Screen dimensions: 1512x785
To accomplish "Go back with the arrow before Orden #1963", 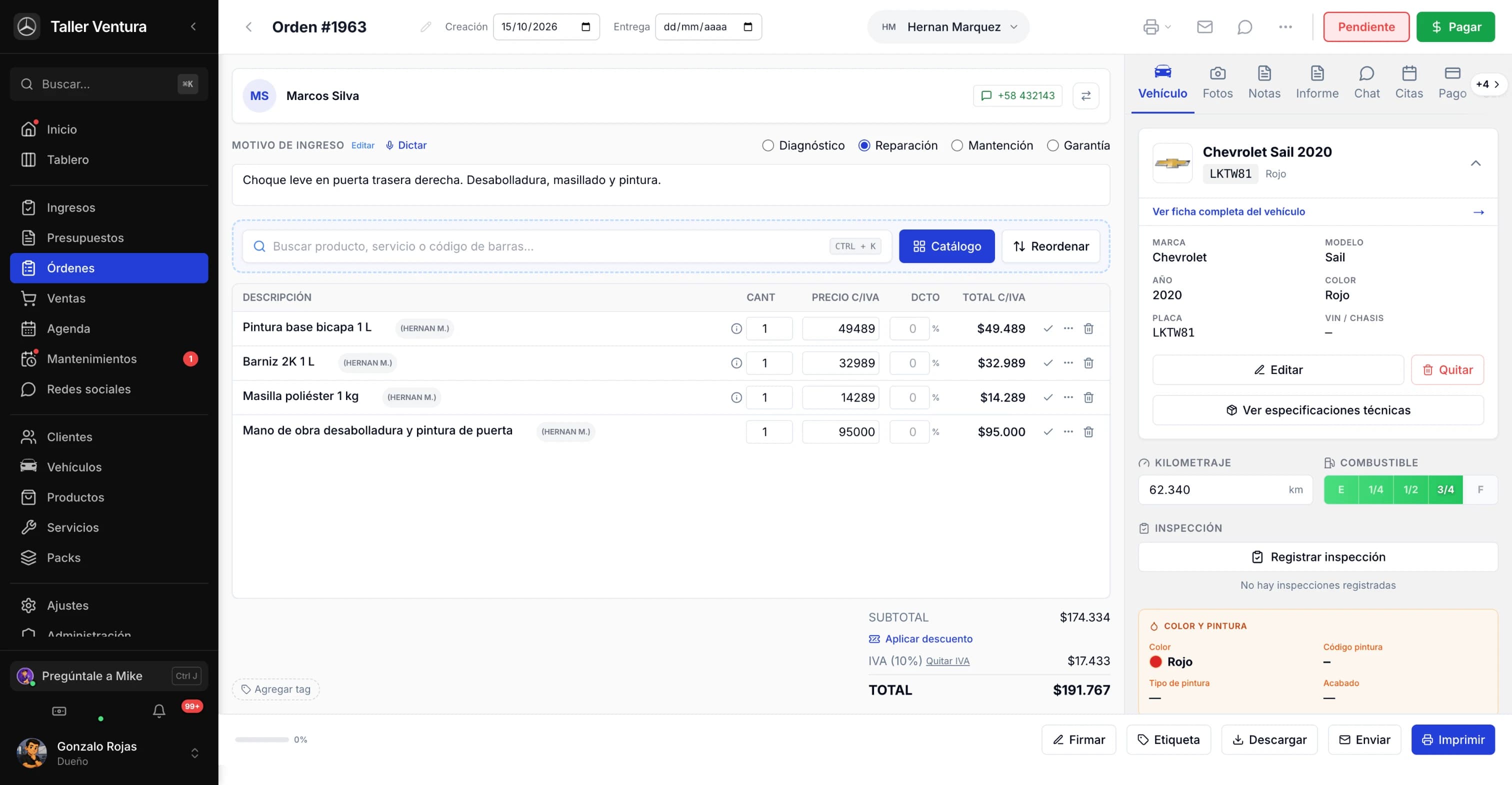I will tap(249, 27).
